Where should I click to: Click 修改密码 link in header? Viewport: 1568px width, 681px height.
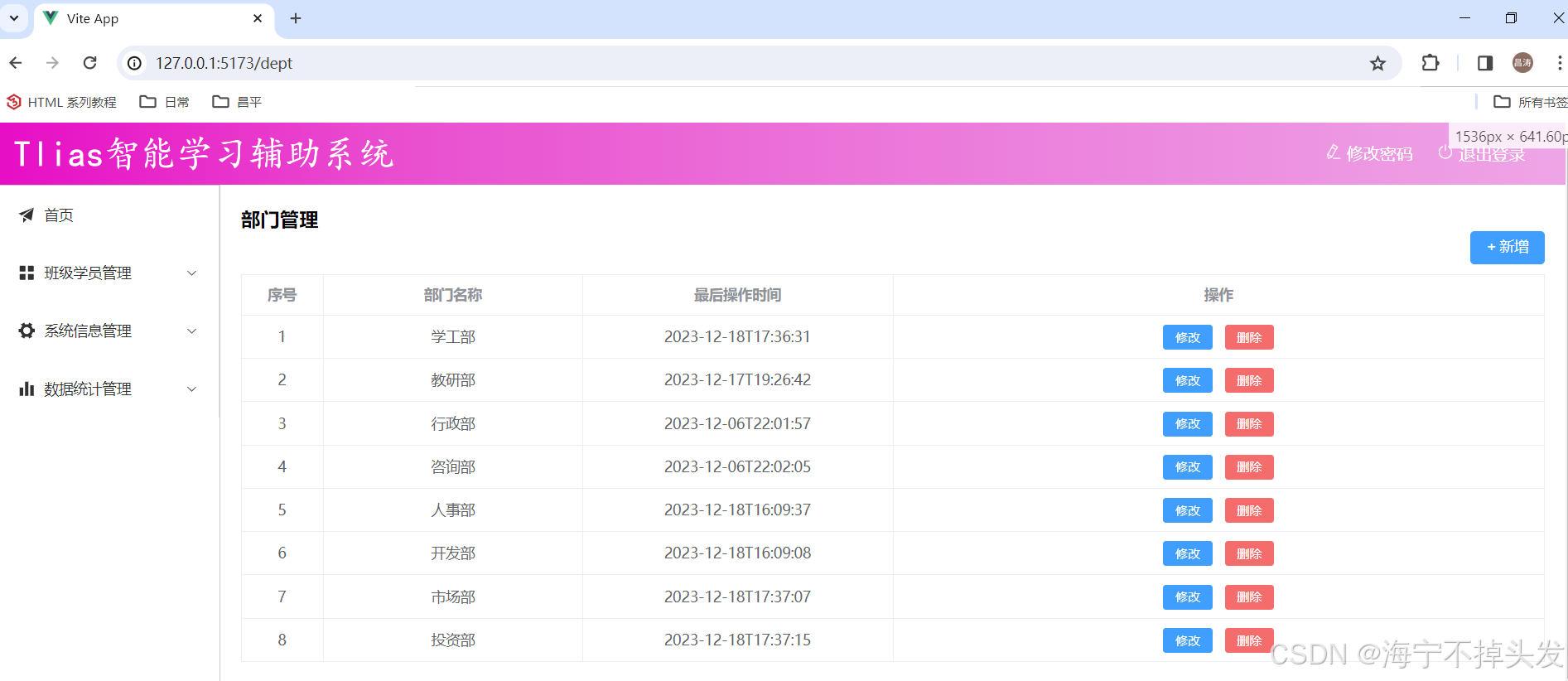(x=1370, y=153)
